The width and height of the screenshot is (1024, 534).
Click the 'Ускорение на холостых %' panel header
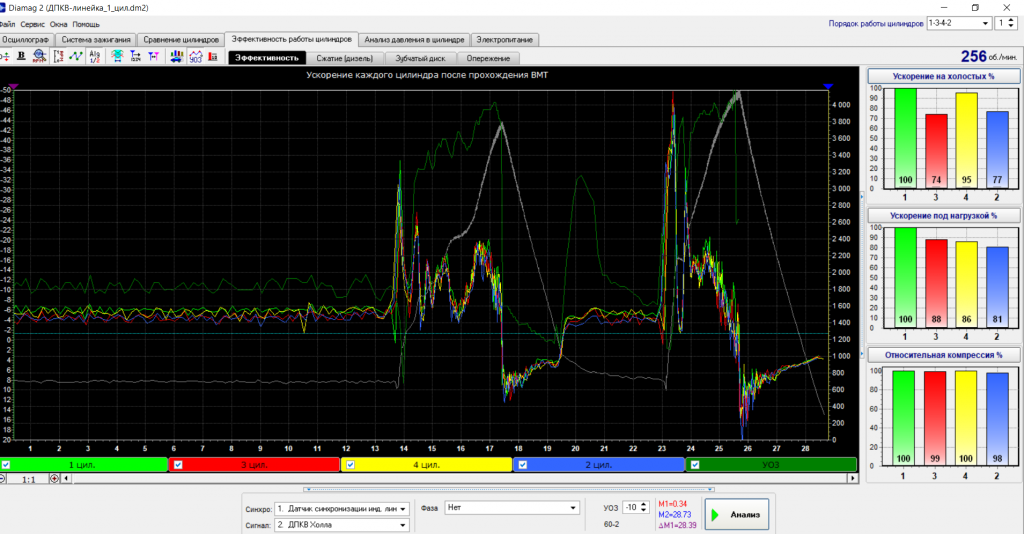pos(943,76)
